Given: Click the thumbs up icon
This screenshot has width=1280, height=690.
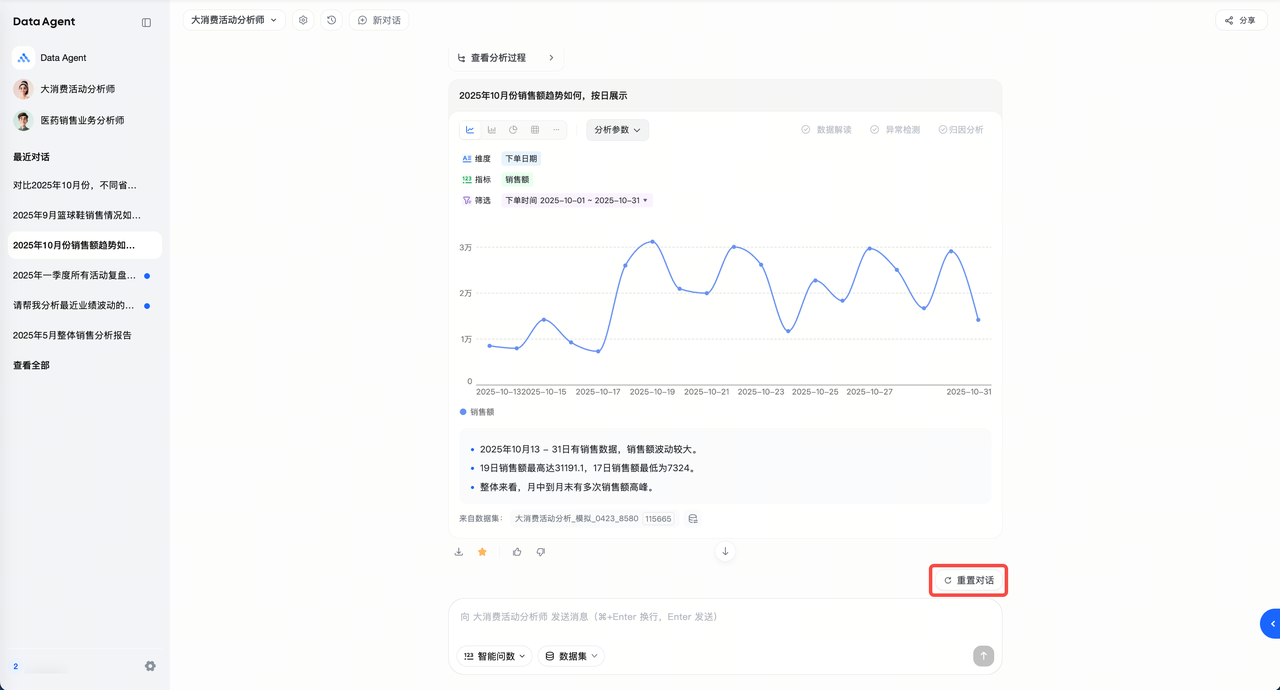Looking at the screenshot, I should 517,552.
